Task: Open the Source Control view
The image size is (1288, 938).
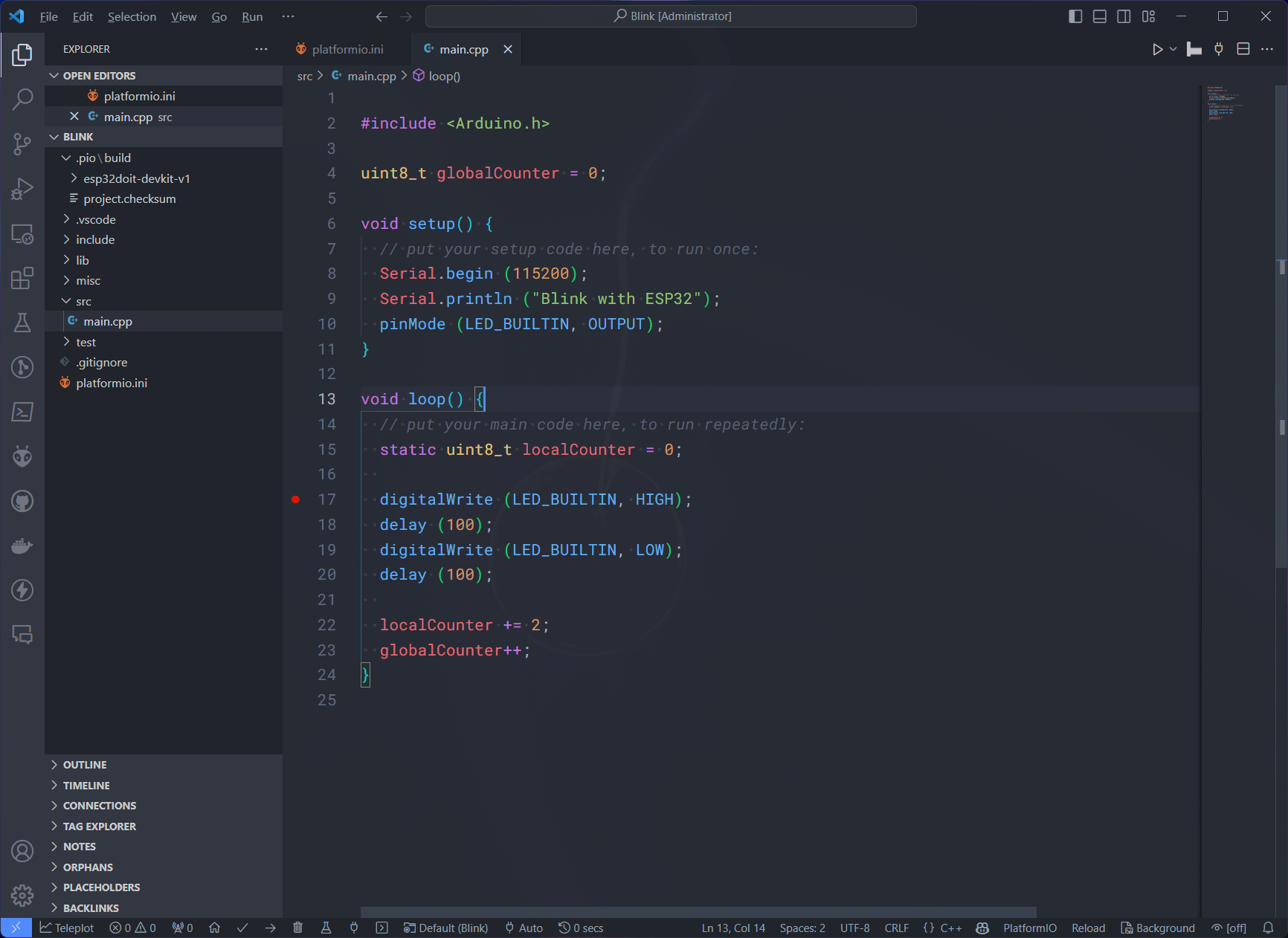Action: (22, 143)
